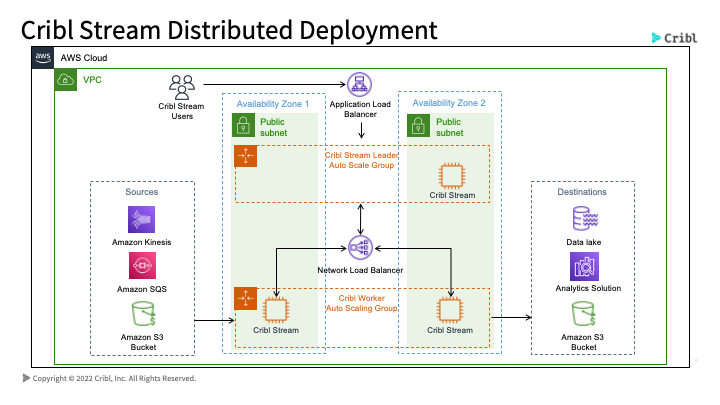Click the Cribl Stream Users icon

[x=182, y=87]
